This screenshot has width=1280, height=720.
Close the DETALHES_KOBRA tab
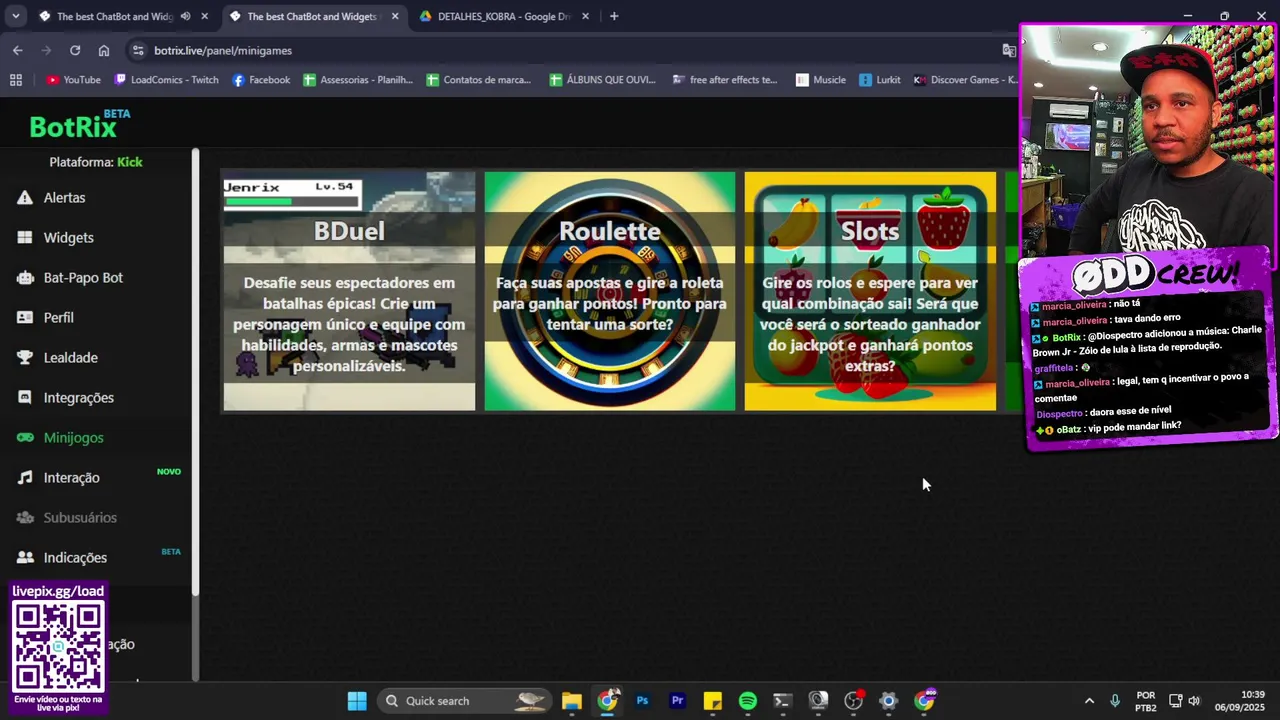tap(585, 16)
